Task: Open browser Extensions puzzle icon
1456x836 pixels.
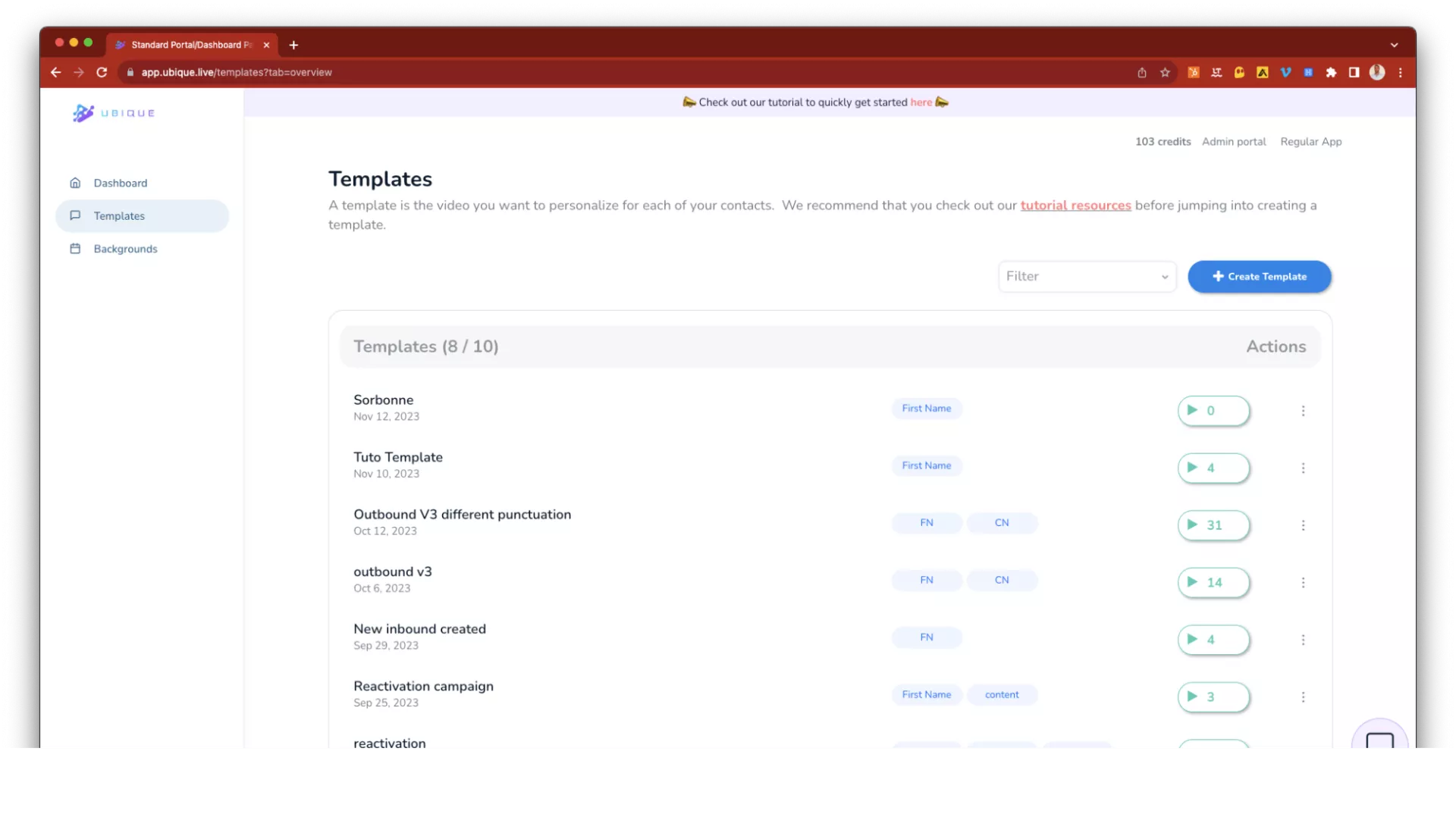Action: click(1331, 73)
